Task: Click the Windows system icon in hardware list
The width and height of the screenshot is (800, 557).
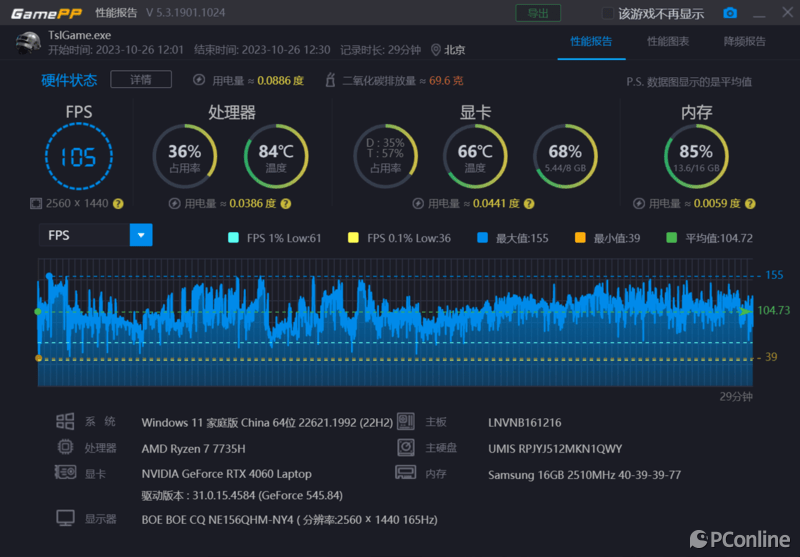Action: pyautogui.click(x=65, y=421)
